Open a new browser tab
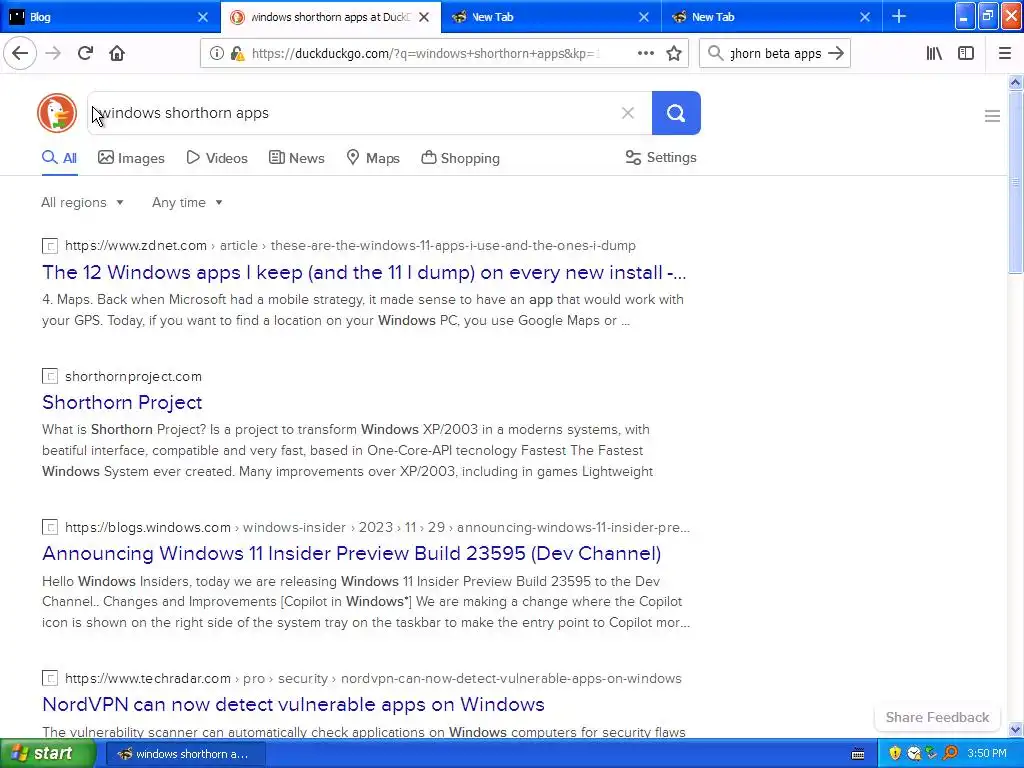This screenshot has width=1024, height=768. pyautogui.click(x=899, y=16)
